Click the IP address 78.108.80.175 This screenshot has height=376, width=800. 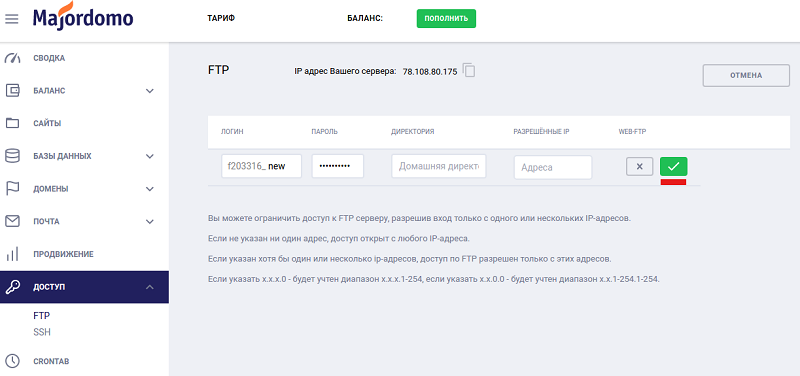click(x=430, y=72)
